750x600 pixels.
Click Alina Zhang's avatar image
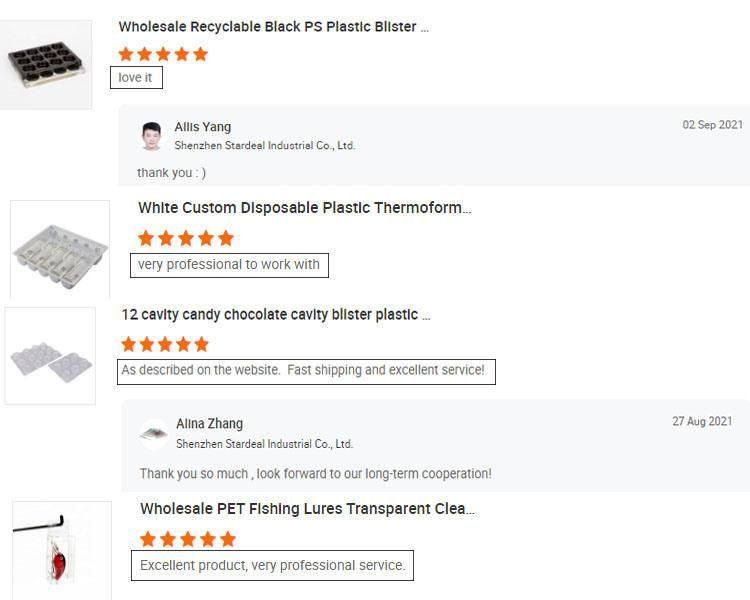[x=154, y=432]
